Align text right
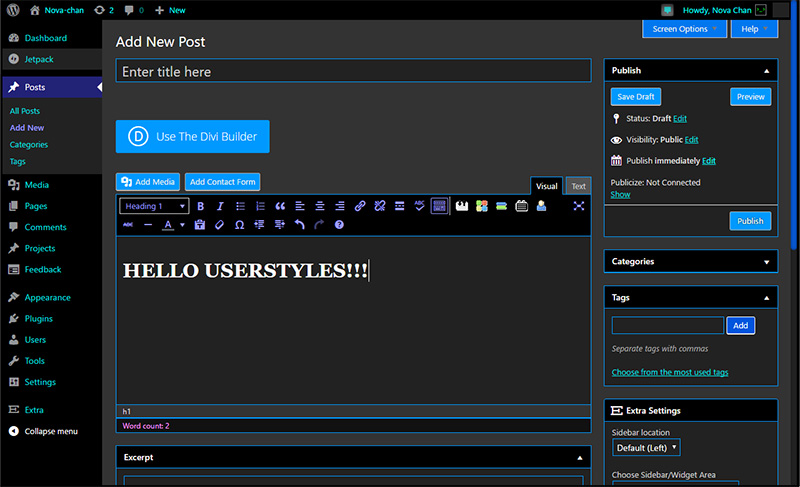 (x=340, y=206)
